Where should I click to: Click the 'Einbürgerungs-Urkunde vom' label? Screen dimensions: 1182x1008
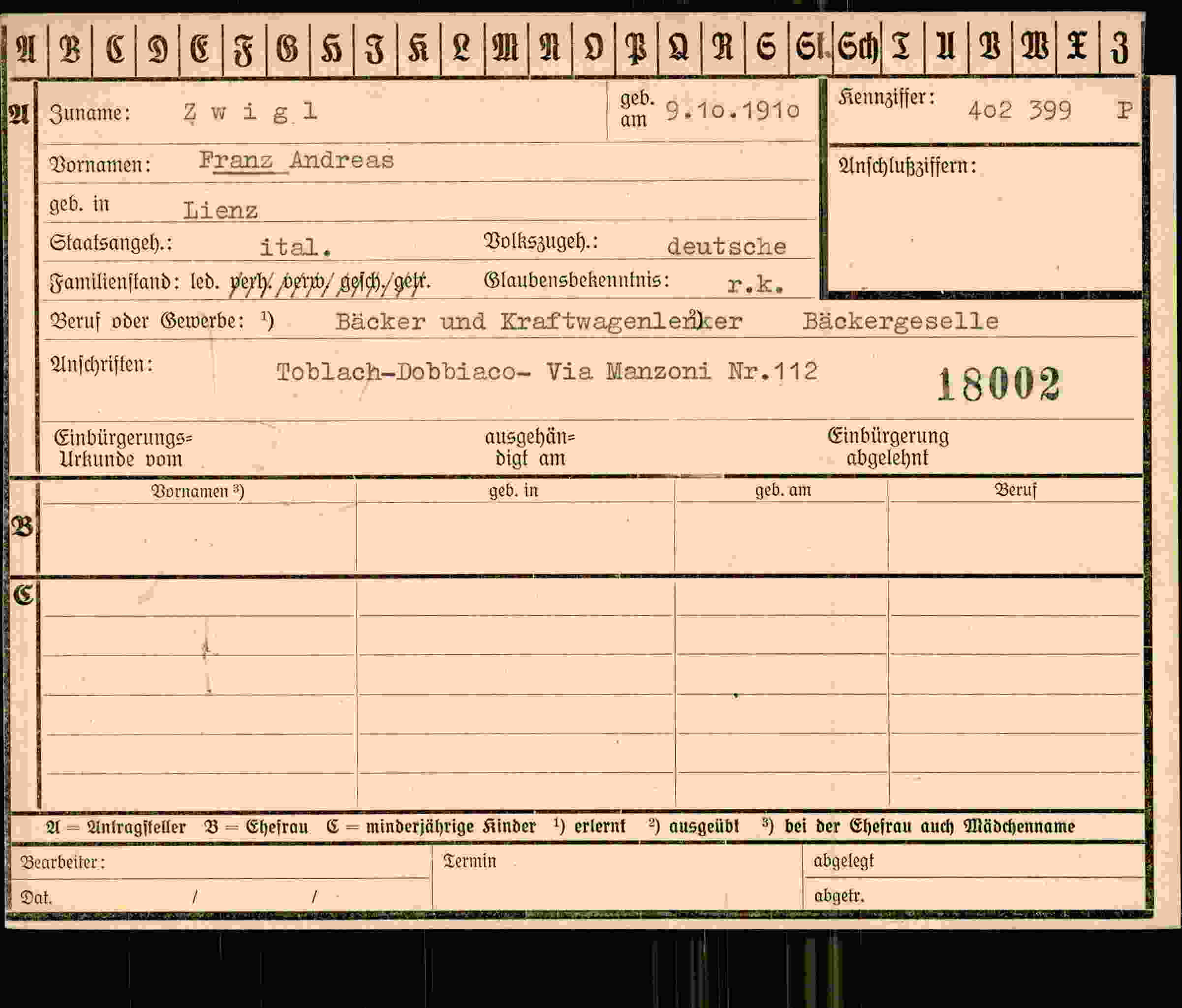(123, 448)
